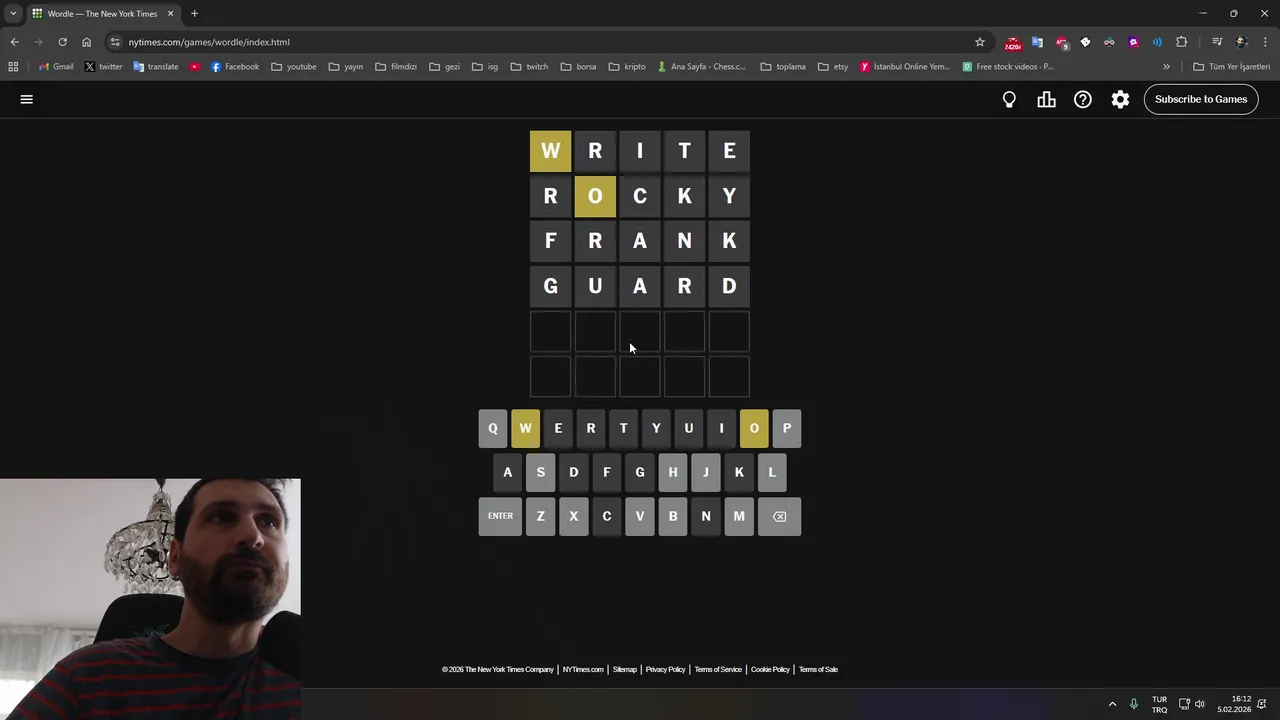This screenshot has width=1280, height=720.
Task: Tap the S key on Wordle keyboard
Action: (x=541, y=472)
